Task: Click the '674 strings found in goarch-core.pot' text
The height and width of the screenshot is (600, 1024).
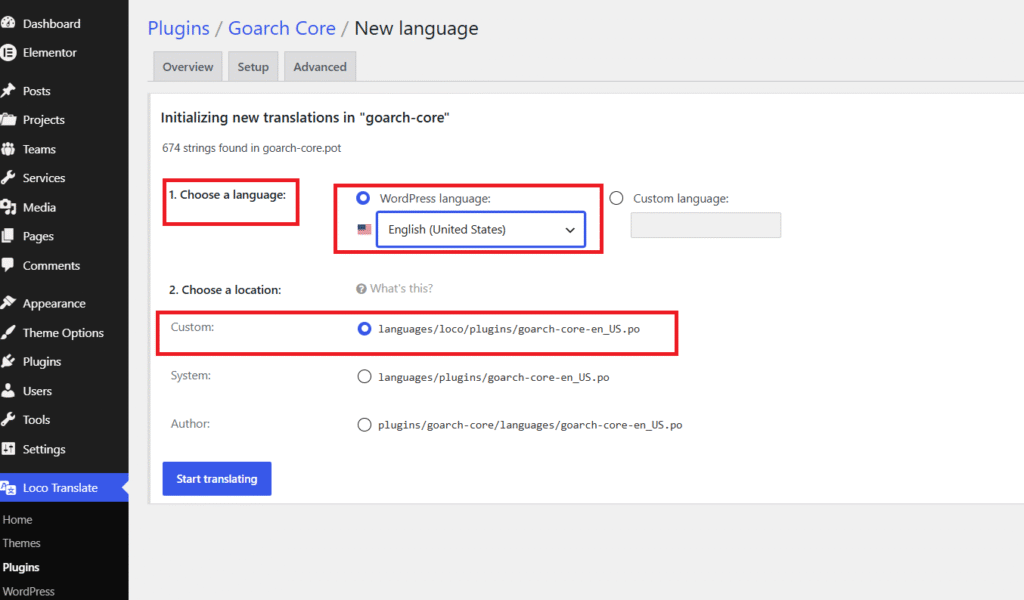Action: pos(251,148)
